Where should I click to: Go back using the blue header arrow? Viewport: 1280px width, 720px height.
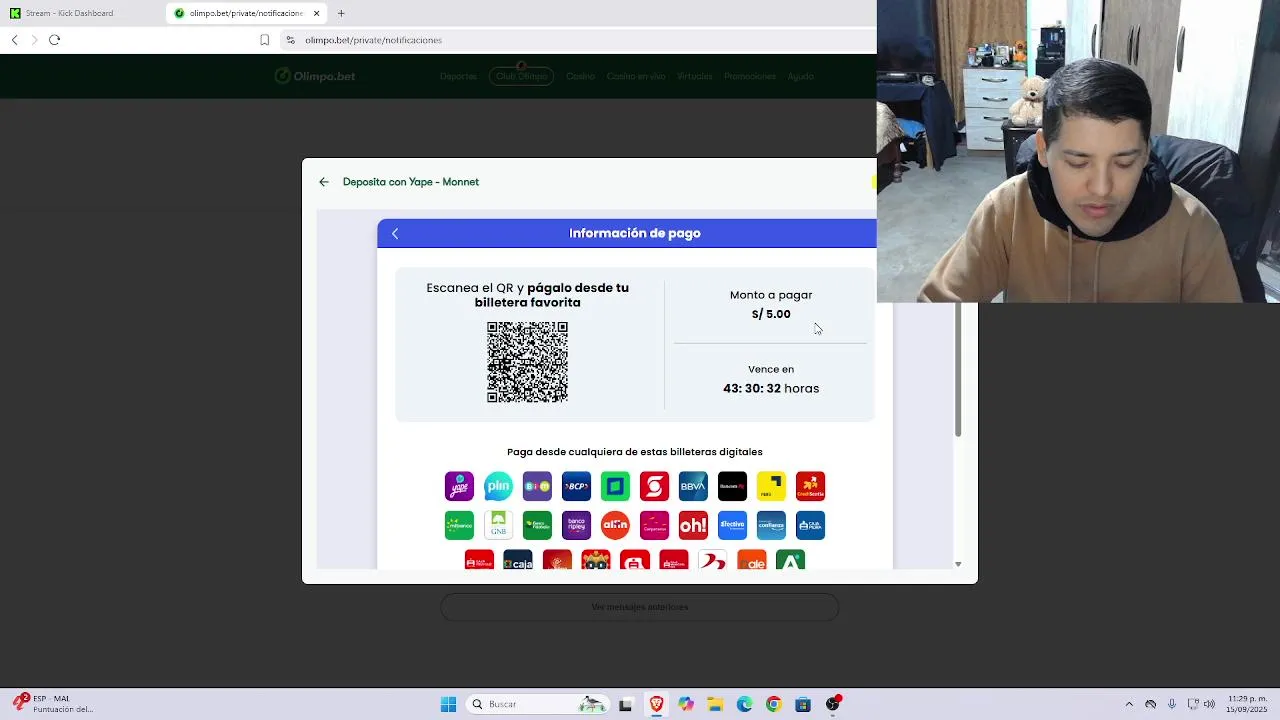tap(395, 233)
